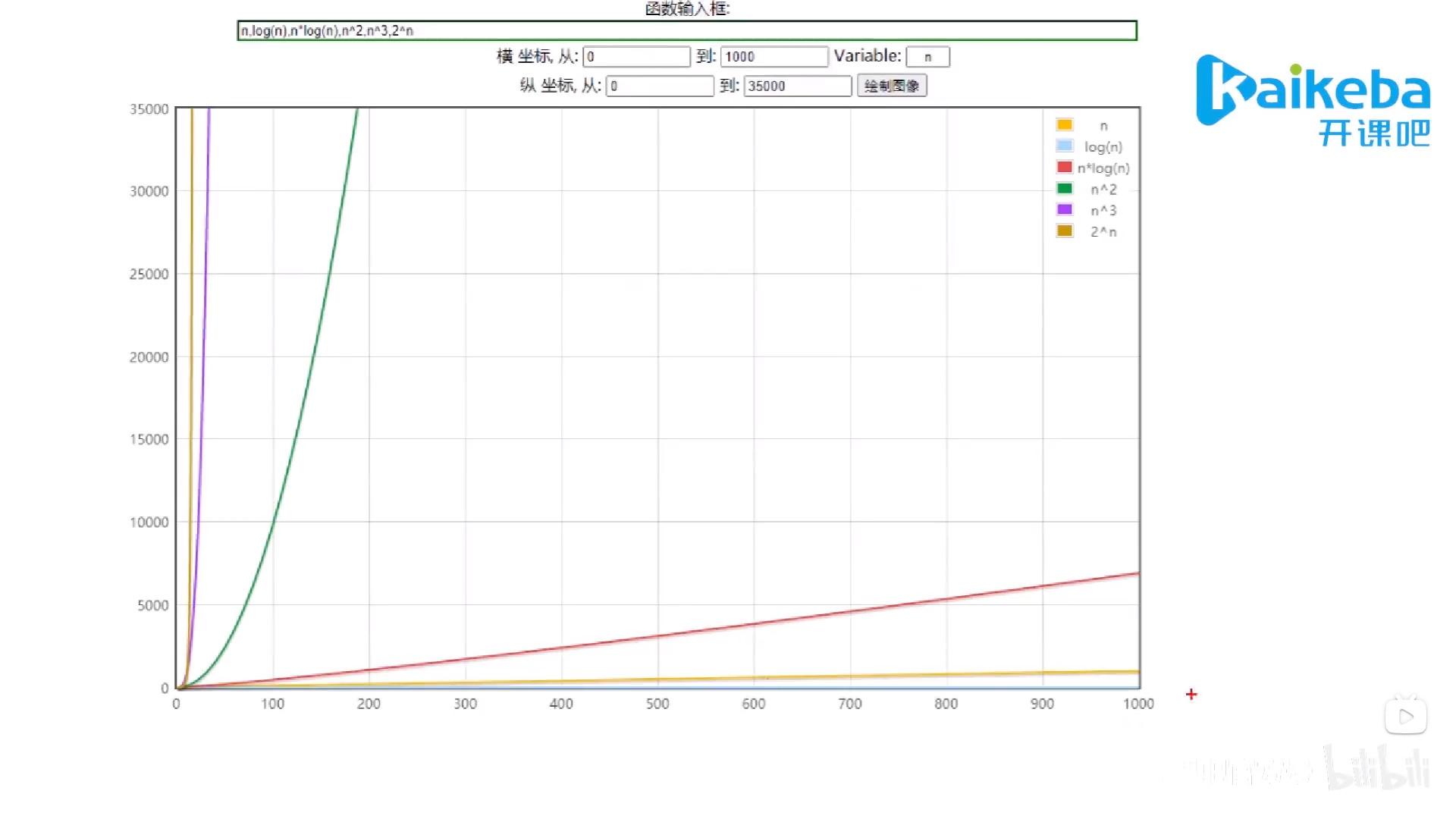Click the 开课吧 text under the logo
This screenshot has width=1456, height=819.
(1373, 133)
